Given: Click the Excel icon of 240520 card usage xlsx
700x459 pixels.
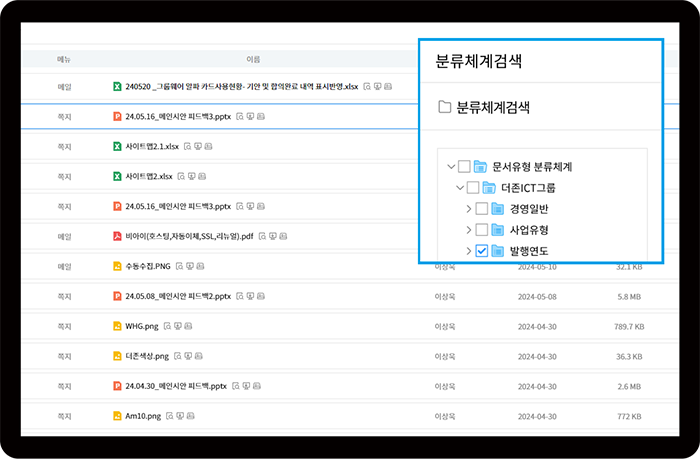Looking at the screenshot, I should point(117,86).
